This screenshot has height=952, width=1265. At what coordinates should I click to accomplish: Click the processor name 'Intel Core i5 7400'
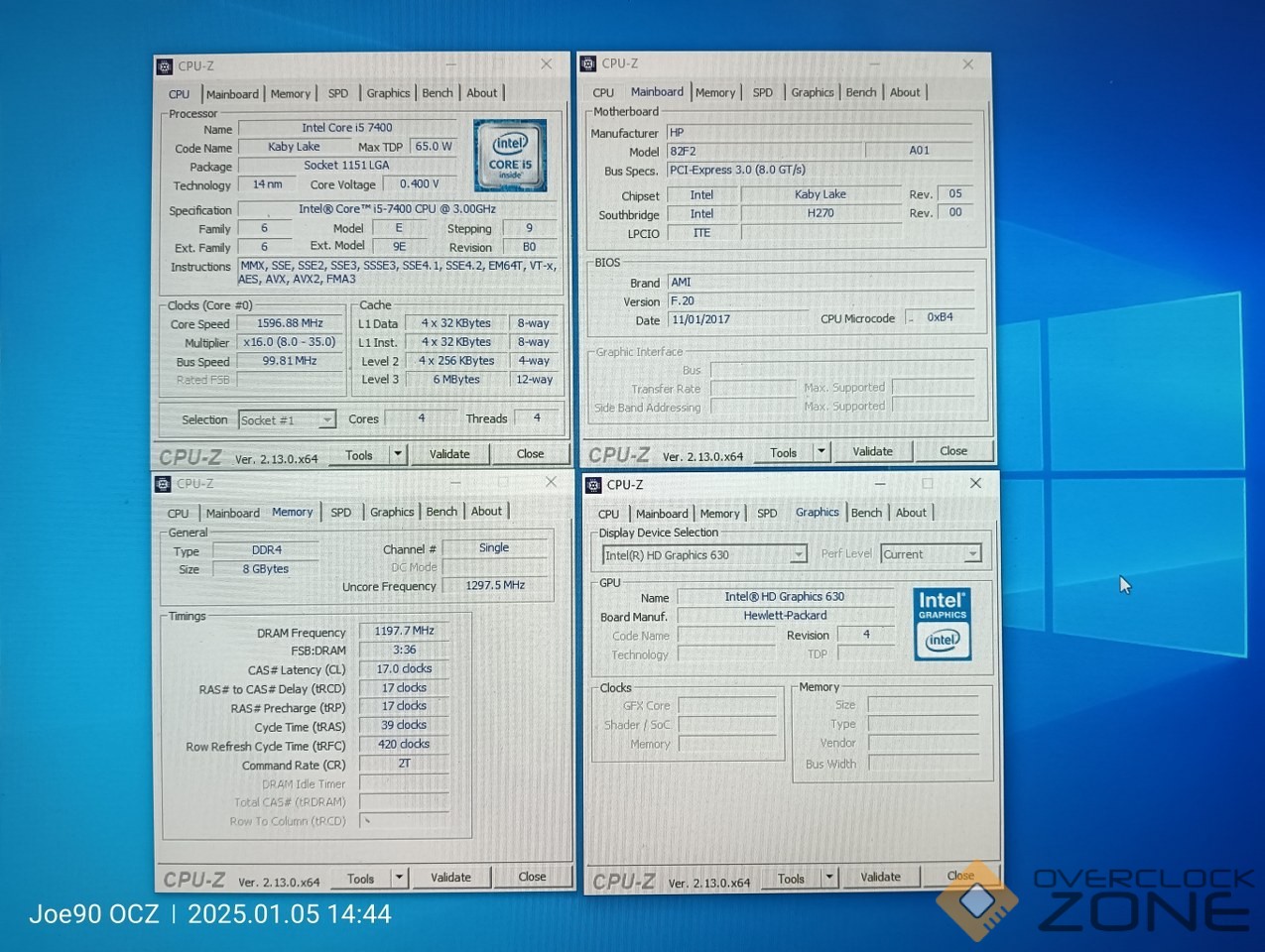click(x=347, y=128)
